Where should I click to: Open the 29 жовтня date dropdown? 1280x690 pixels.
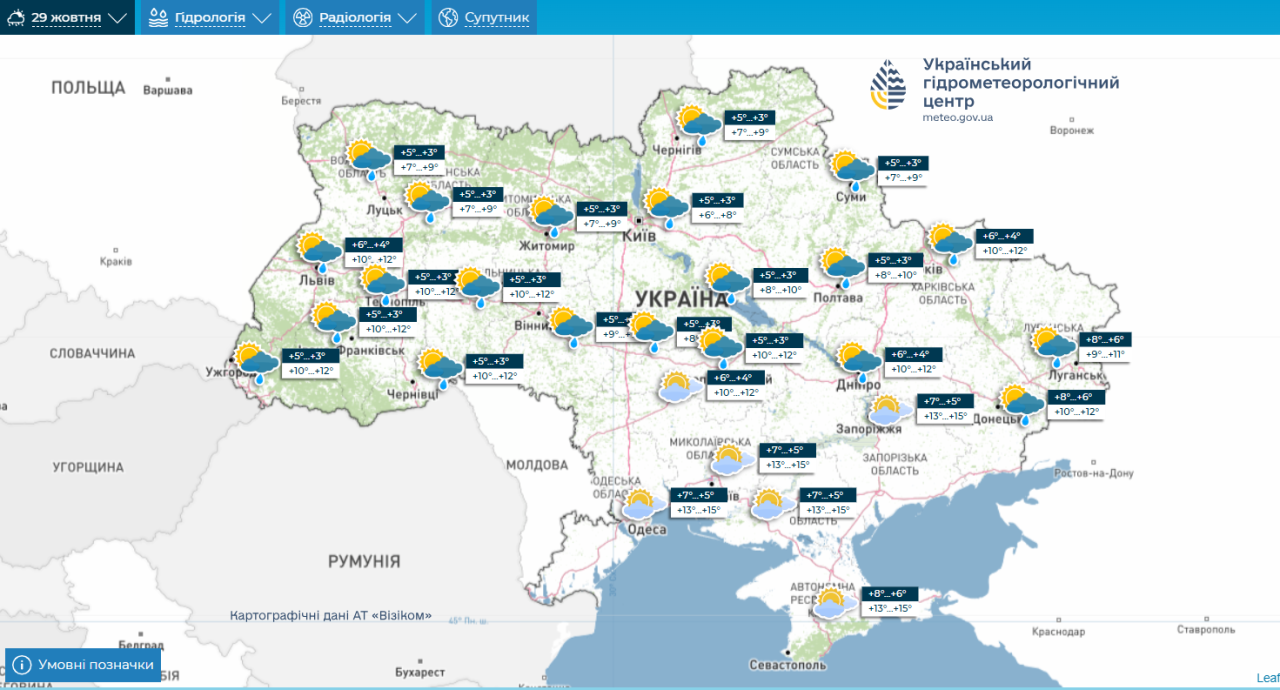pos(117,17)
